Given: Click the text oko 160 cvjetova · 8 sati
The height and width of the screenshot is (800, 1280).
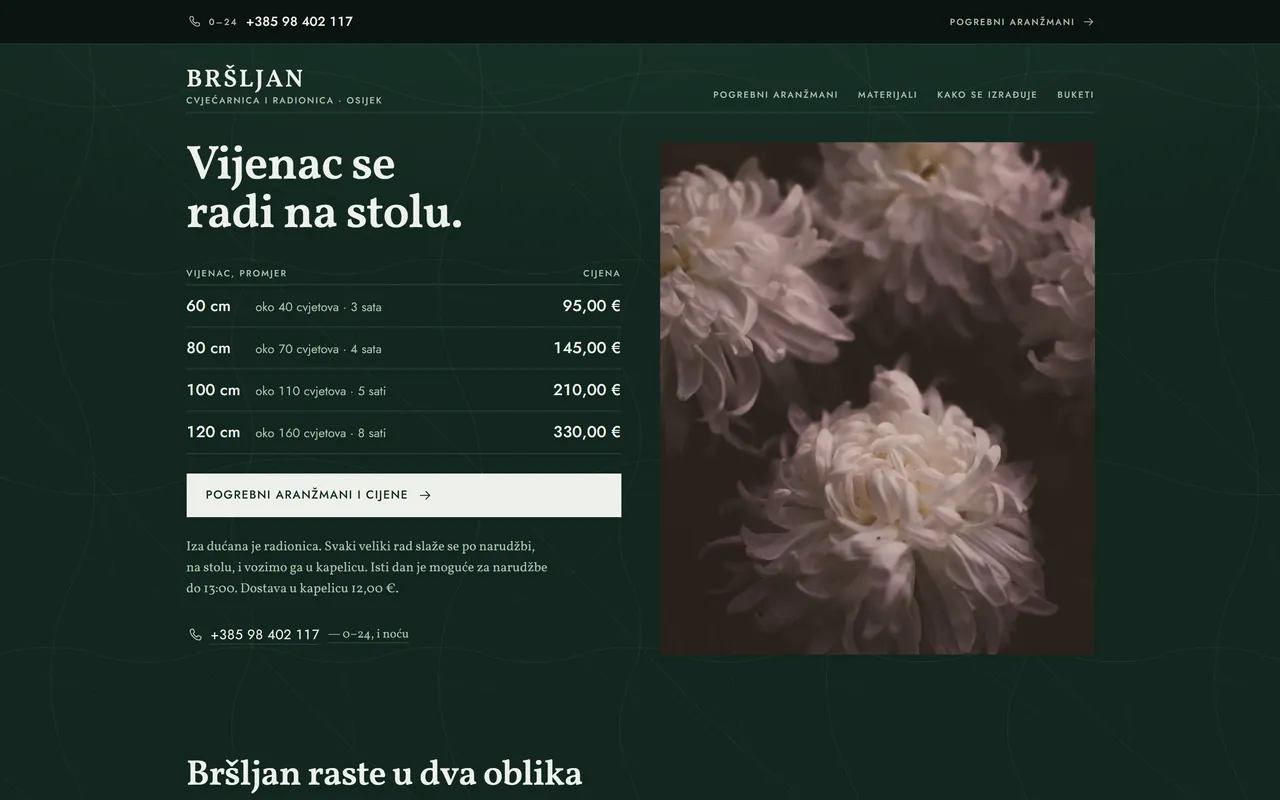Looking at the screenshot, I should (x=320, y=433).
